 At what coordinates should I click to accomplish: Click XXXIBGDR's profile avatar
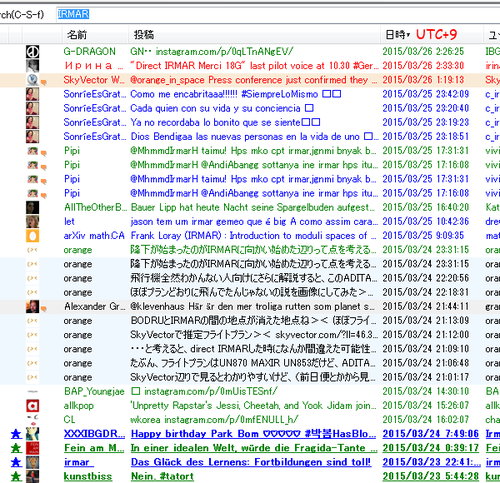[32, 434]
